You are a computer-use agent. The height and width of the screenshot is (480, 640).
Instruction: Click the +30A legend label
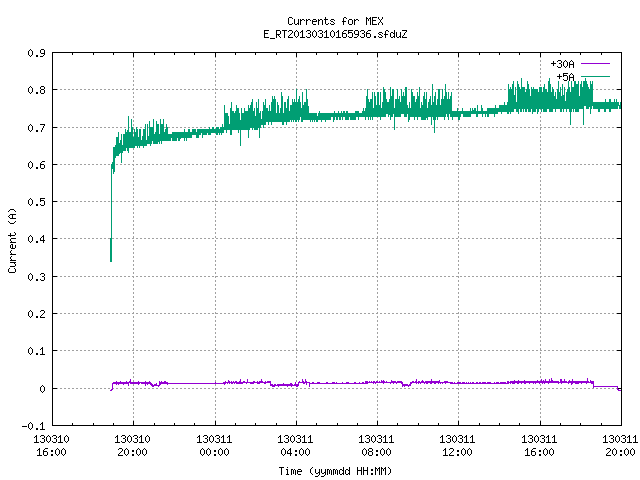point(562,64)
